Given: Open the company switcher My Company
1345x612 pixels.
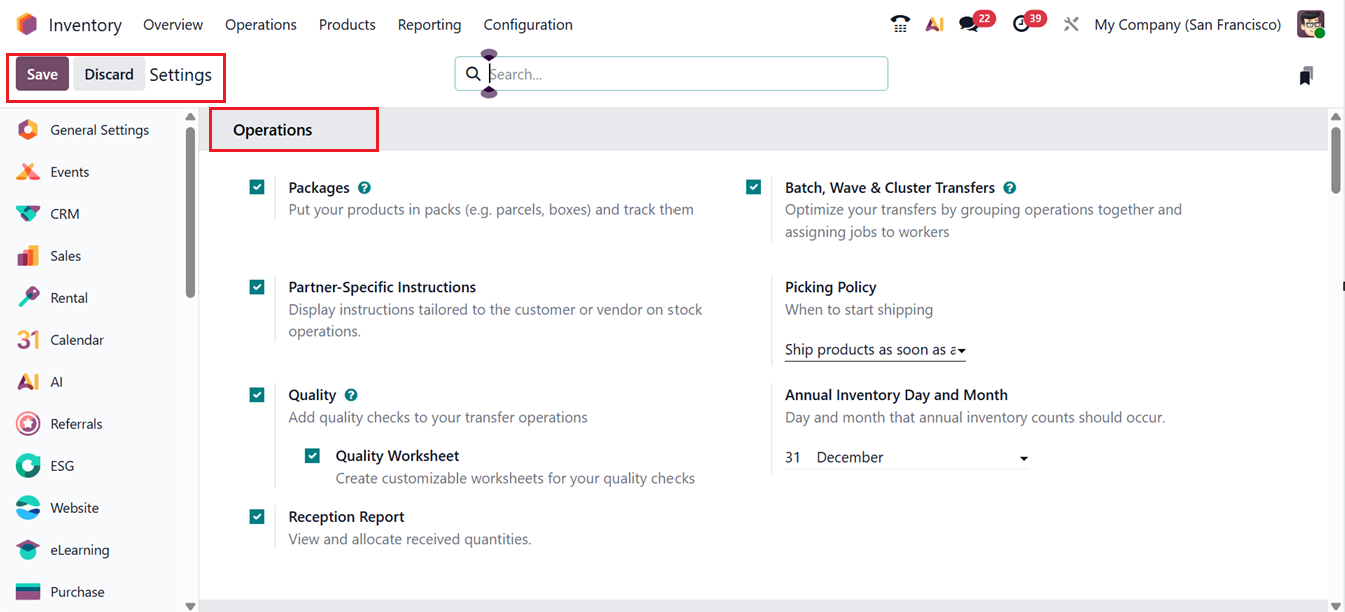Looking at the screenshot, I should [x=1187, y=25].
